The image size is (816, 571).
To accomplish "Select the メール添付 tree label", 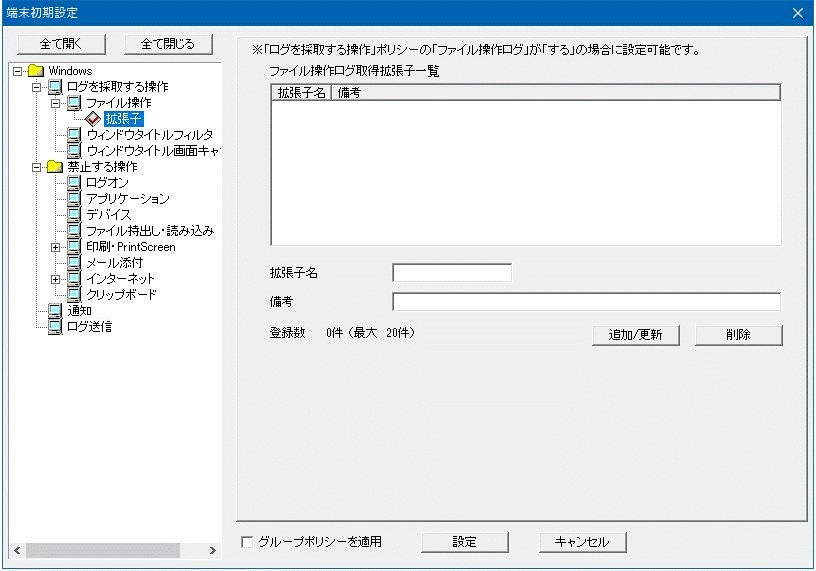I will pos(114,262).
